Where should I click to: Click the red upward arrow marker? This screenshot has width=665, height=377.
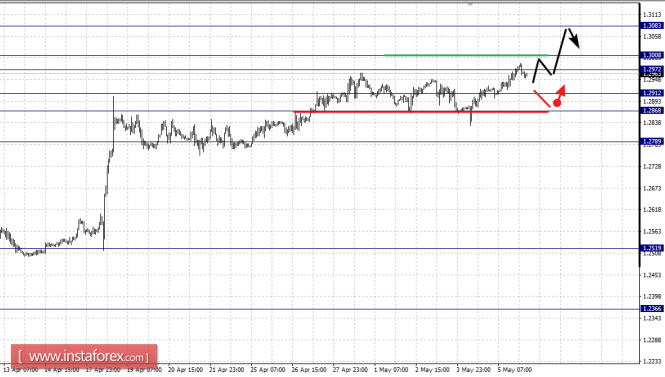click(561, 90)
